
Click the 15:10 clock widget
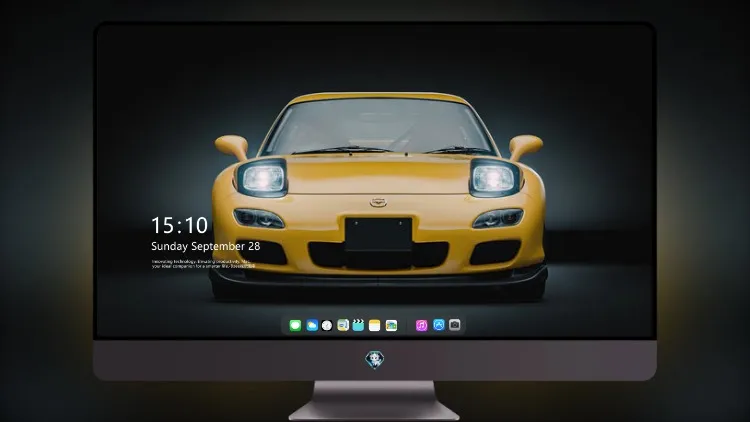pyautogui.click(x=179, y=225)
